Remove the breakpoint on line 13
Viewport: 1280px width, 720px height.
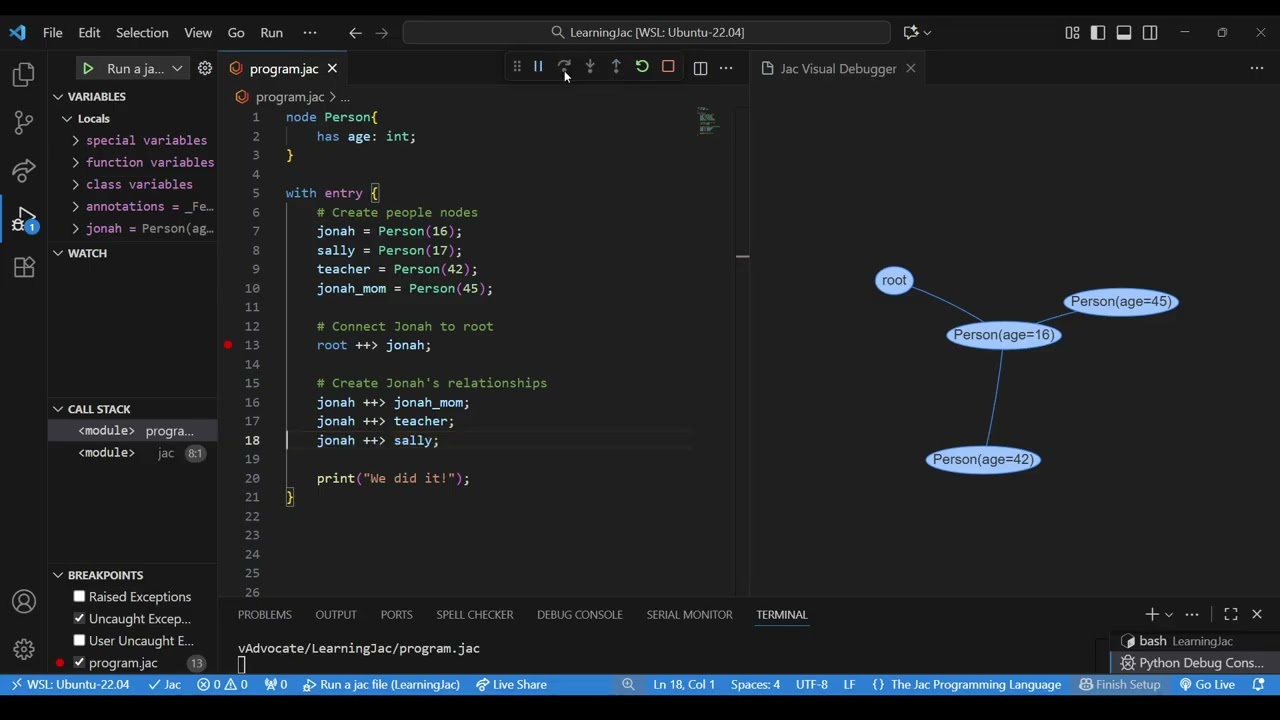point(228,345)
